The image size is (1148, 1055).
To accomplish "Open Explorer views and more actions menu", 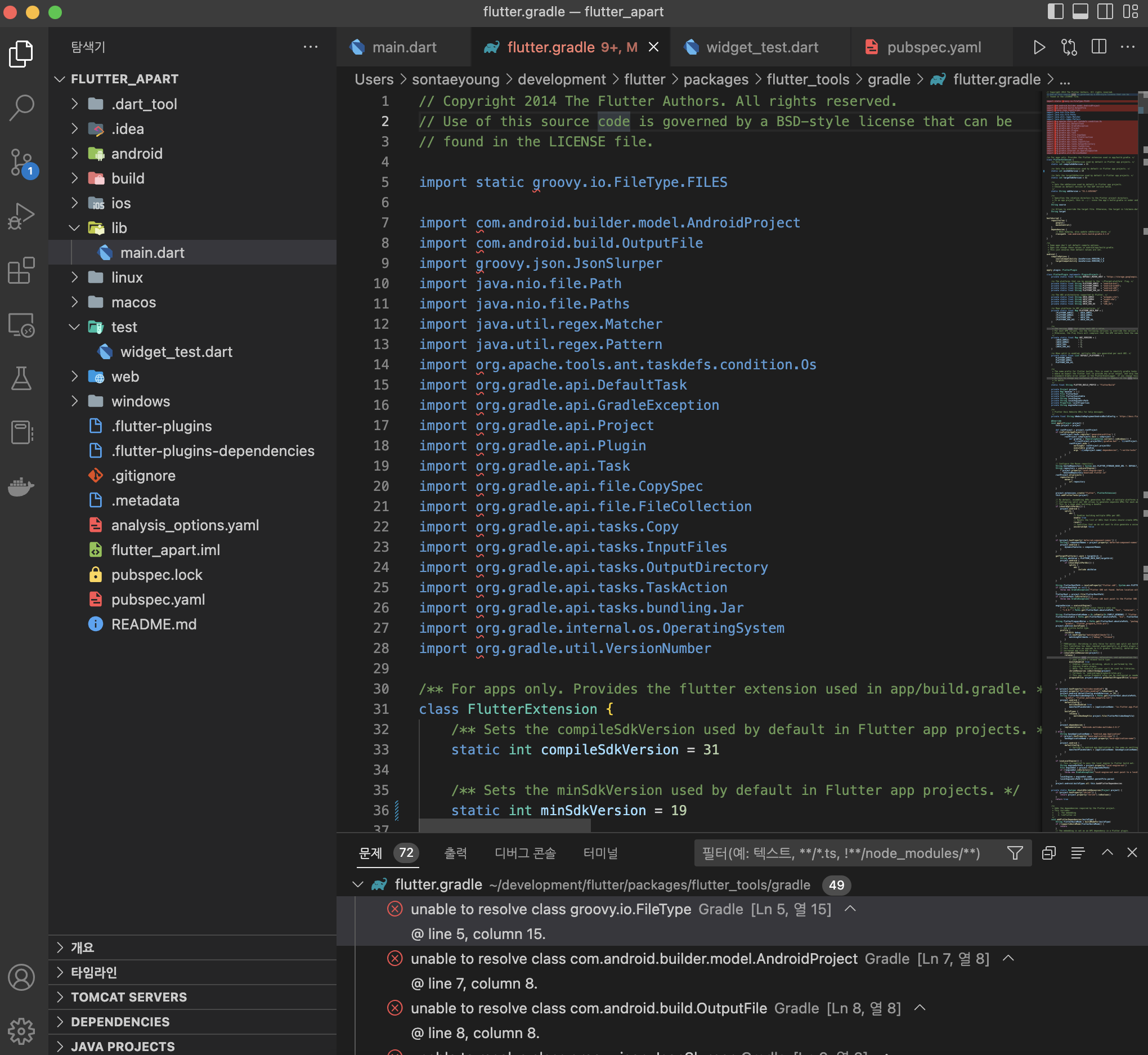I will point(311,47).
